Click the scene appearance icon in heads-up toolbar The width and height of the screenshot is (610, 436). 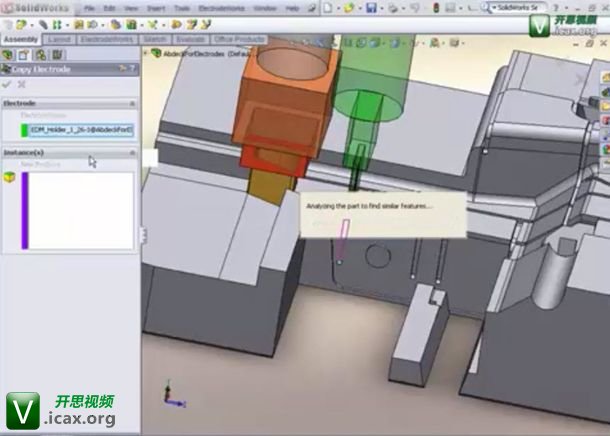[x=435, y=43]
